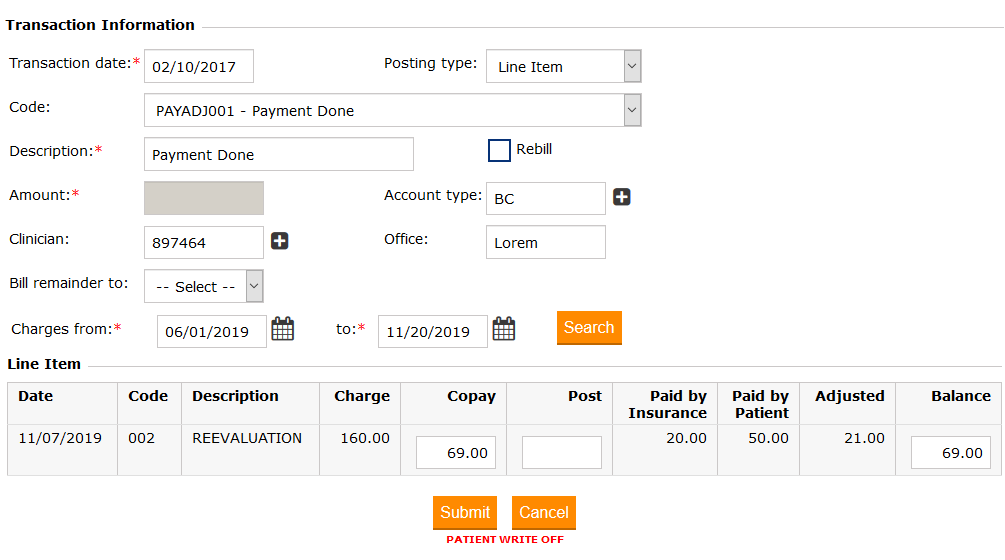Submit the transaction form

pos(465,512)
